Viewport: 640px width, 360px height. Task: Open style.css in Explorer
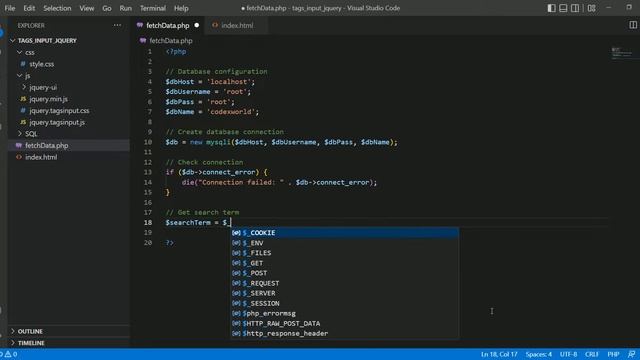click(41, 64)
